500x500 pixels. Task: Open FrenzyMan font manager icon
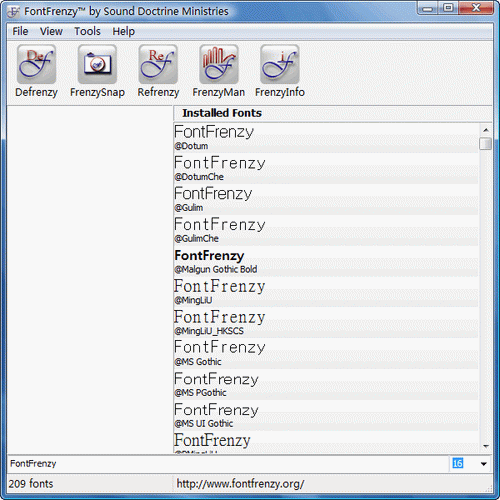coord(219,64)
